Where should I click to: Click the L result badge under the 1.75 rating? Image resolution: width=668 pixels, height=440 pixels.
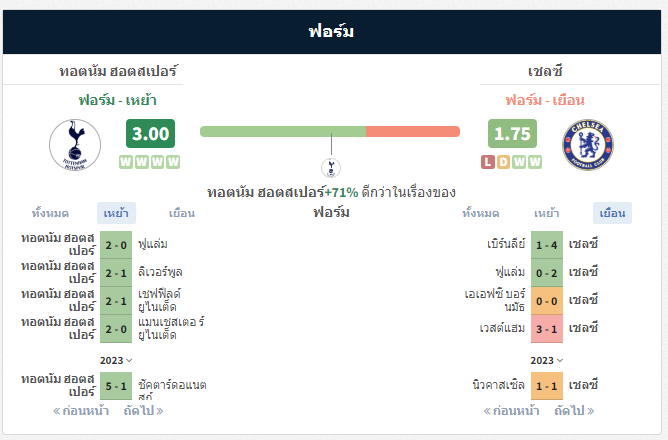(488, 162)
